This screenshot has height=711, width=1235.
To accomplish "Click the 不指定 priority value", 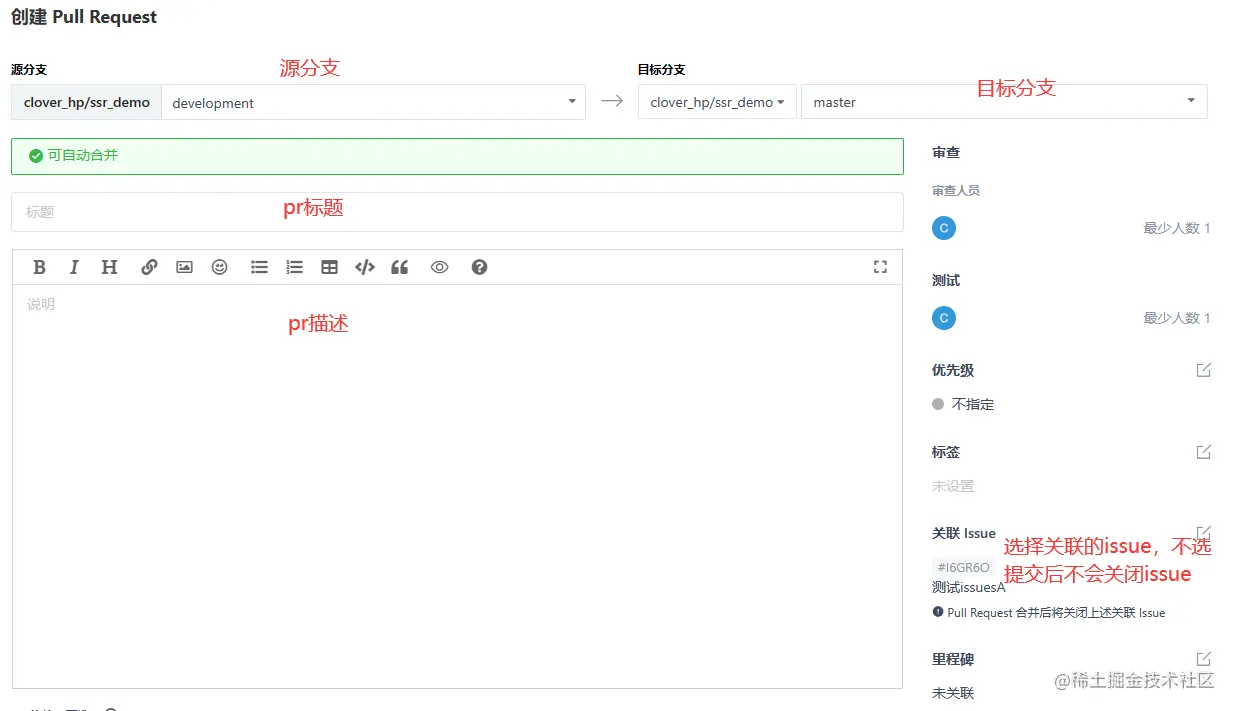I will (973, 404).
